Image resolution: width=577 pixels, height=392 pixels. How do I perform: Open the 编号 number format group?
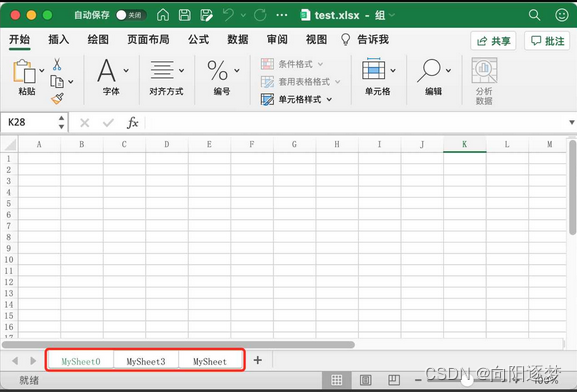point(222,78)
